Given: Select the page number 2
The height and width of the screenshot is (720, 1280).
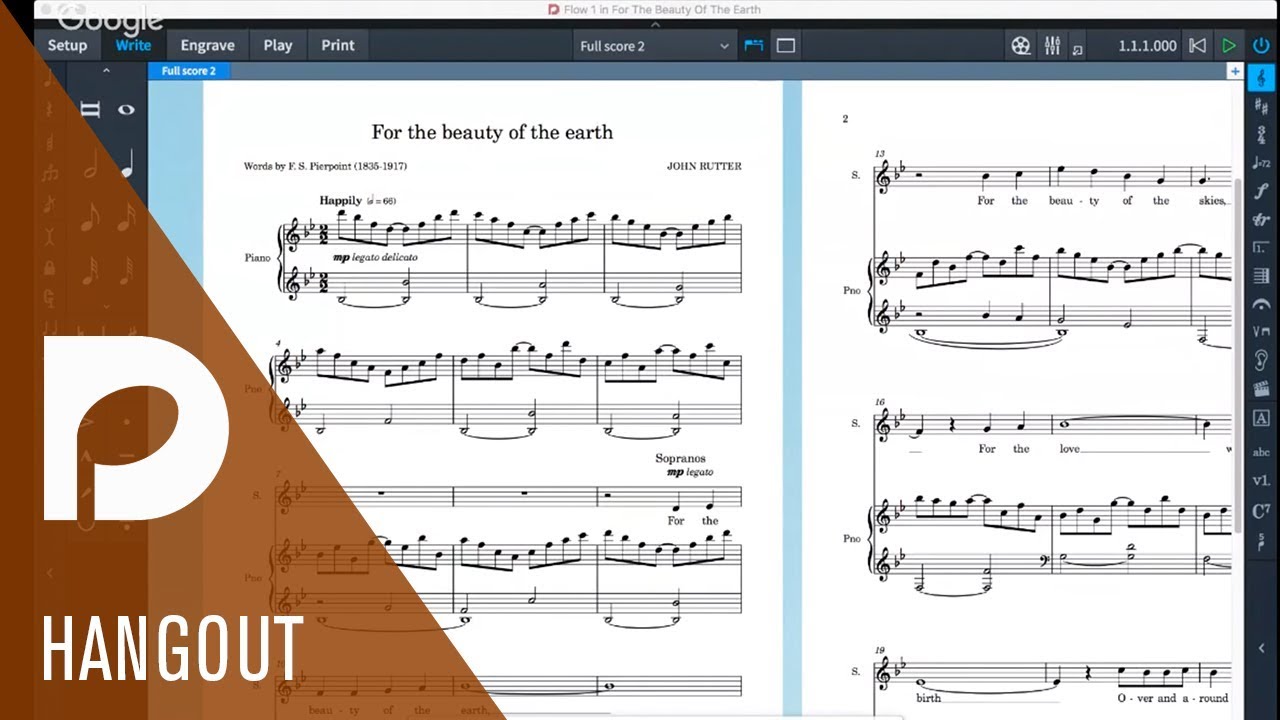Looking at the screenshot, I should [x=845, y=119].
